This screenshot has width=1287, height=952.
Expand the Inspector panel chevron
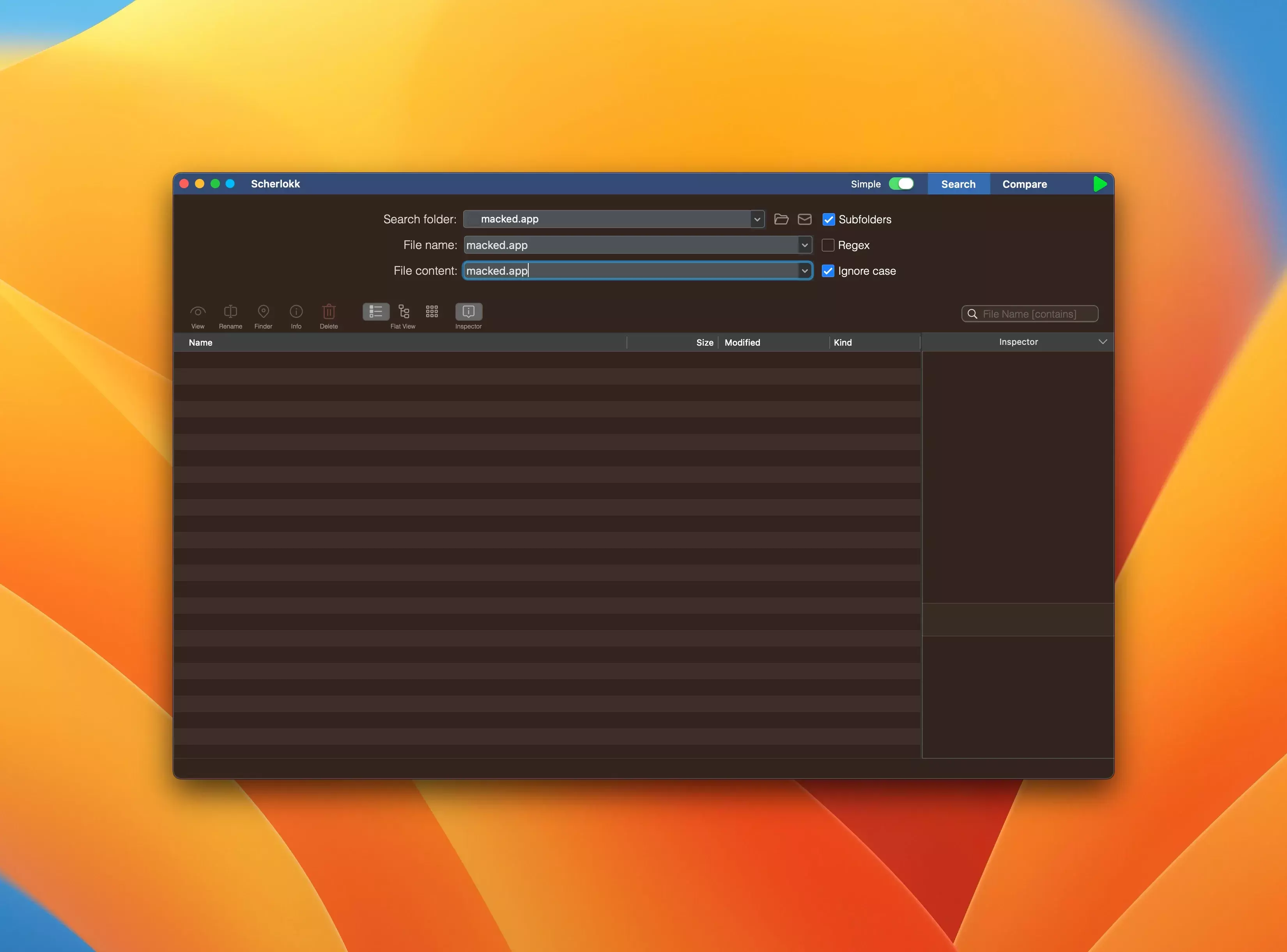click(1102, 342)
